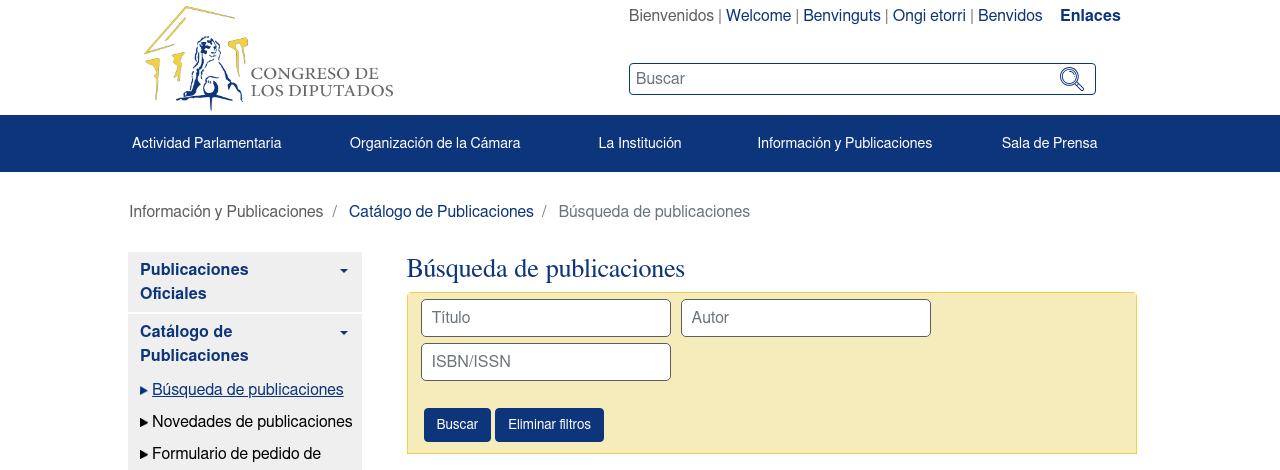Viewport: 1280px width, 470px height.
Task: Open the Congreso de los Diputados logo homepage
Action: pyautogui.click(x=268, y=58)
